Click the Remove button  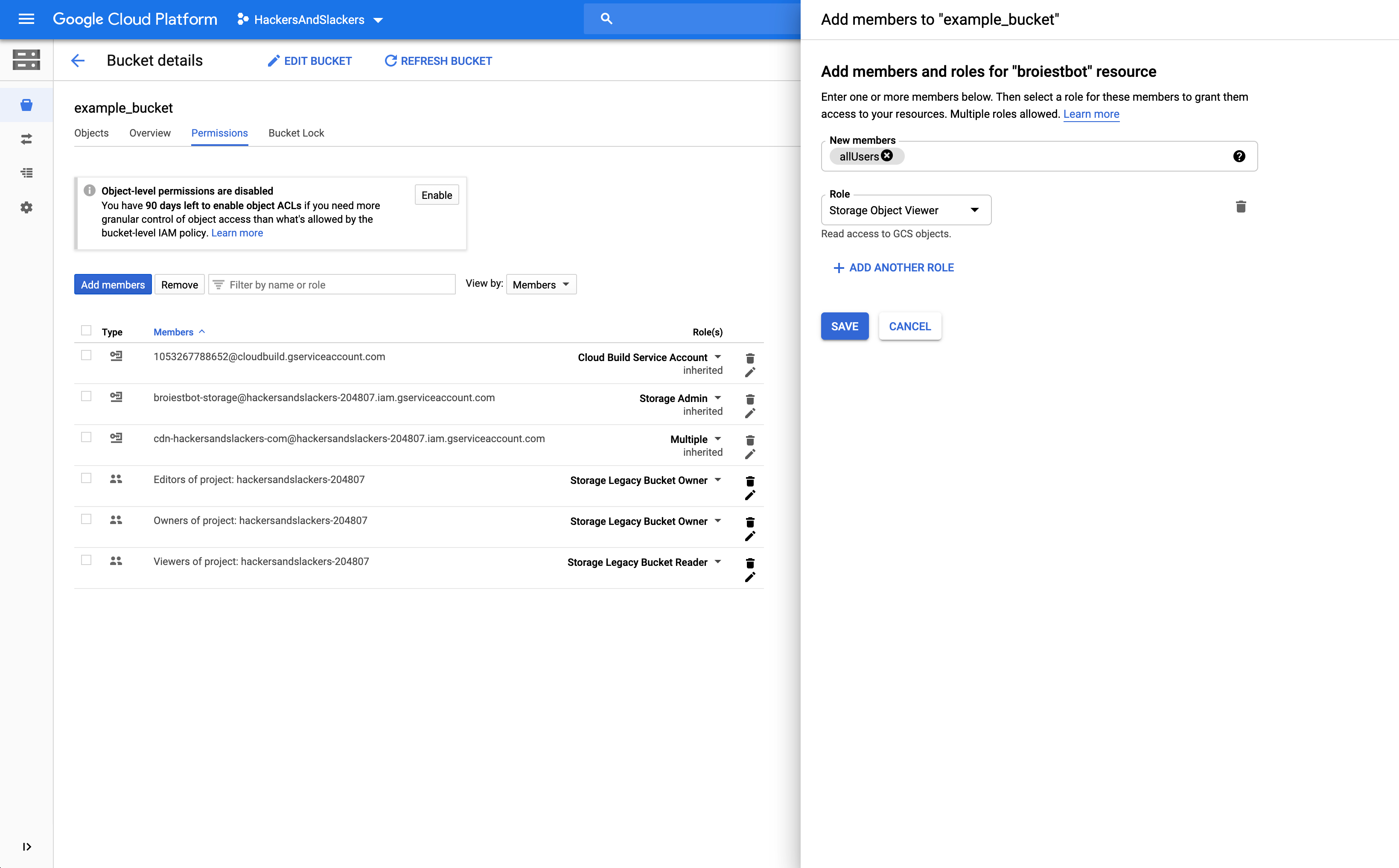pos(180,285)
